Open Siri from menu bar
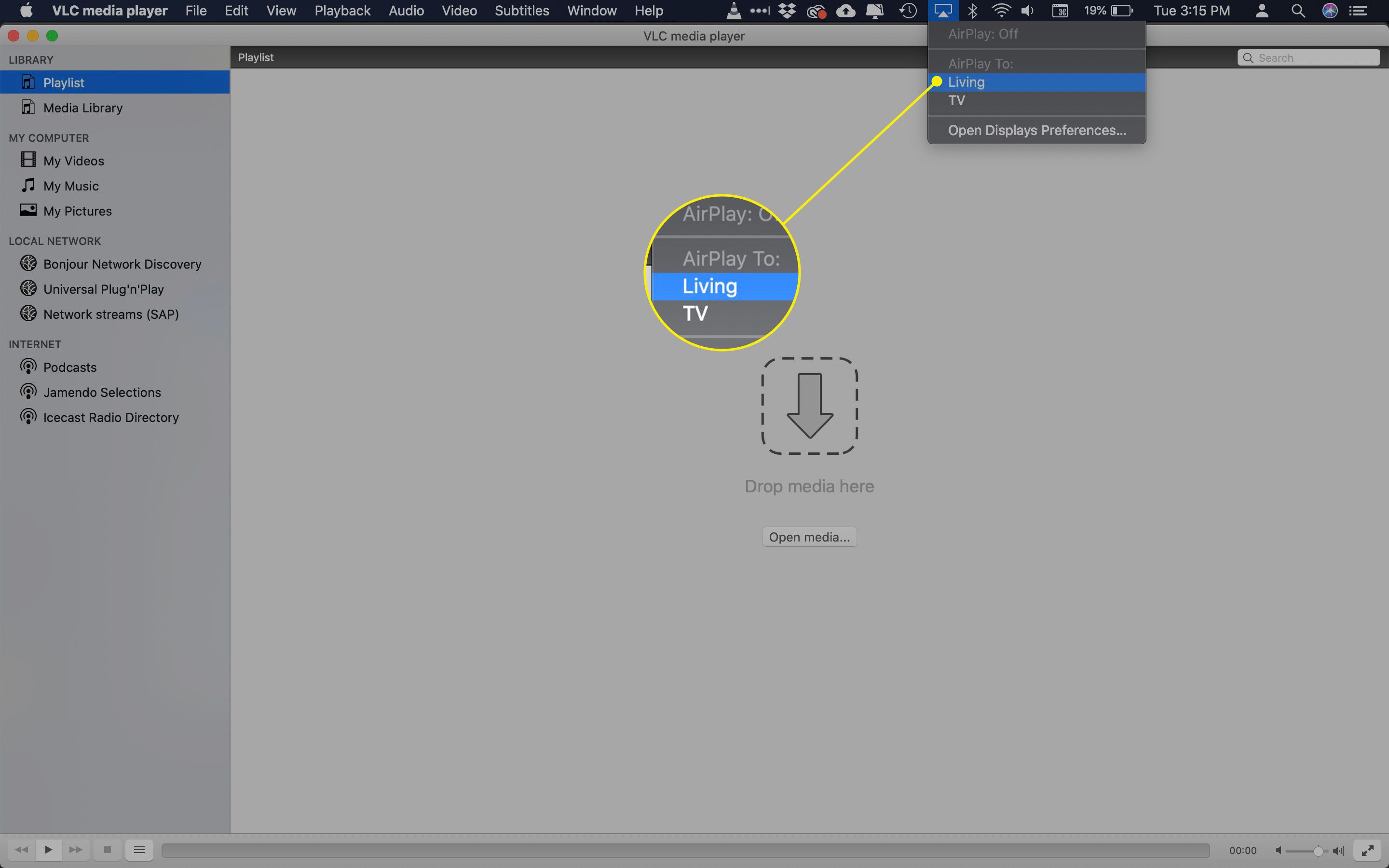This screenshot has width=1389, height=868. [1330, 10]
